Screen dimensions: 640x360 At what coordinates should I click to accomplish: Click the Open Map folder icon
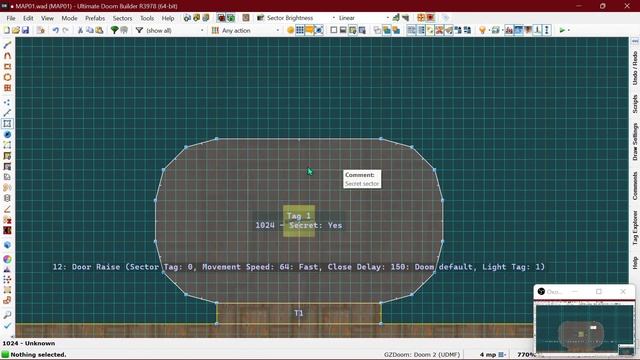click(16, 30)
